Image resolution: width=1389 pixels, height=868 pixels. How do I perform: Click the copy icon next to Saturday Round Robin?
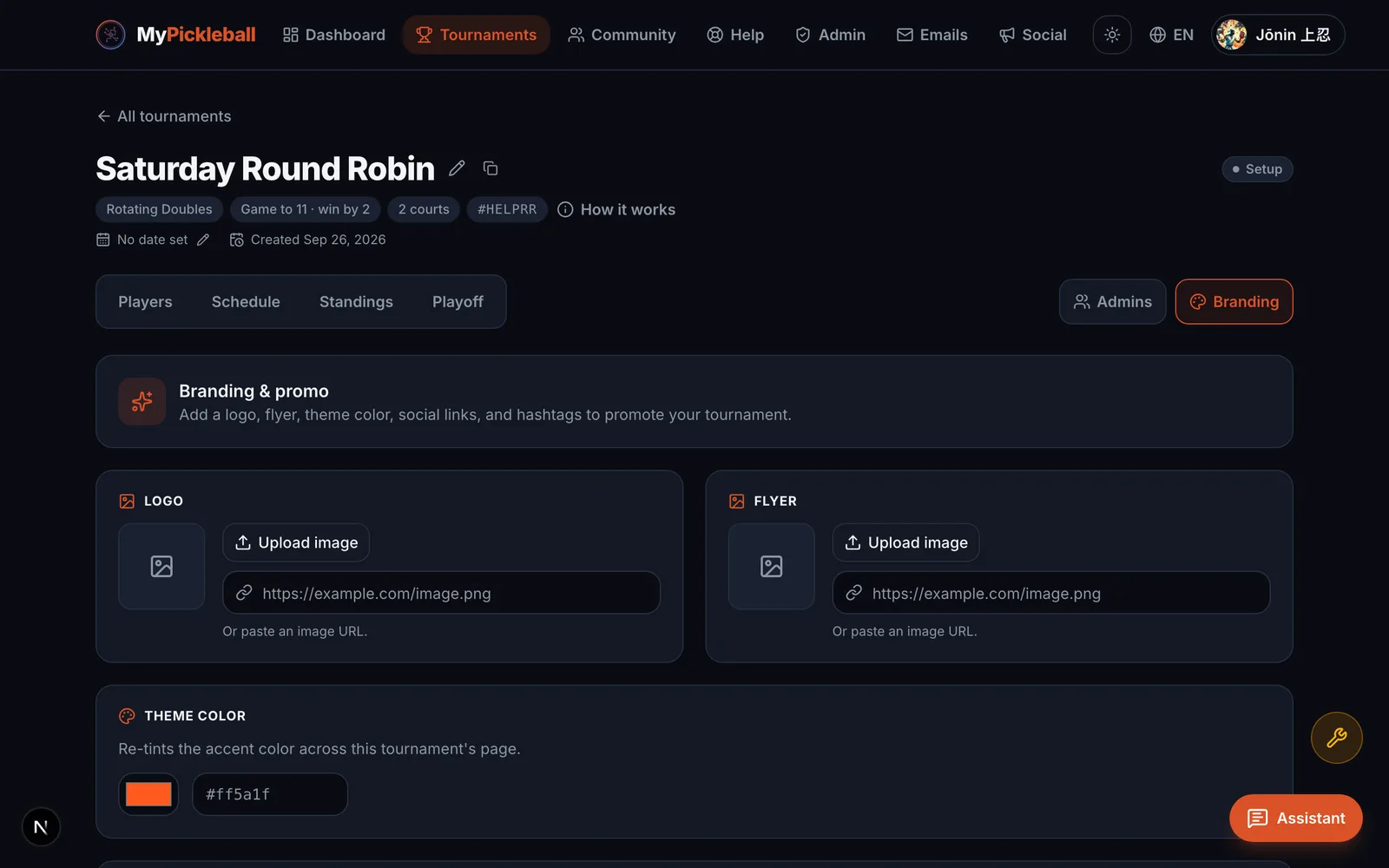click(490, 168)
